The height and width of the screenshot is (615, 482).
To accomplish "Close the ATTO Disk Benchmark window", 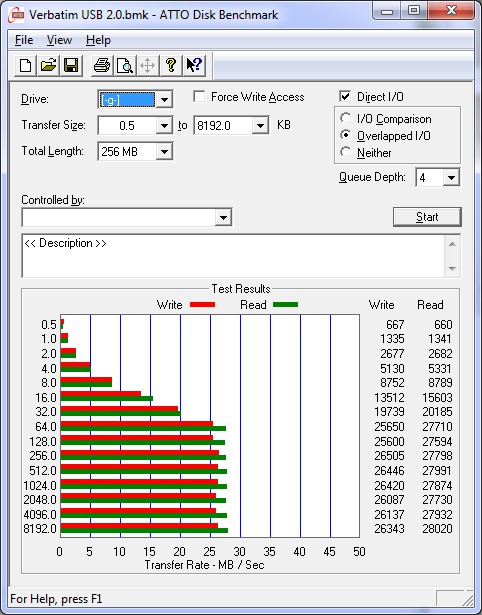I will tap(451, 11).
